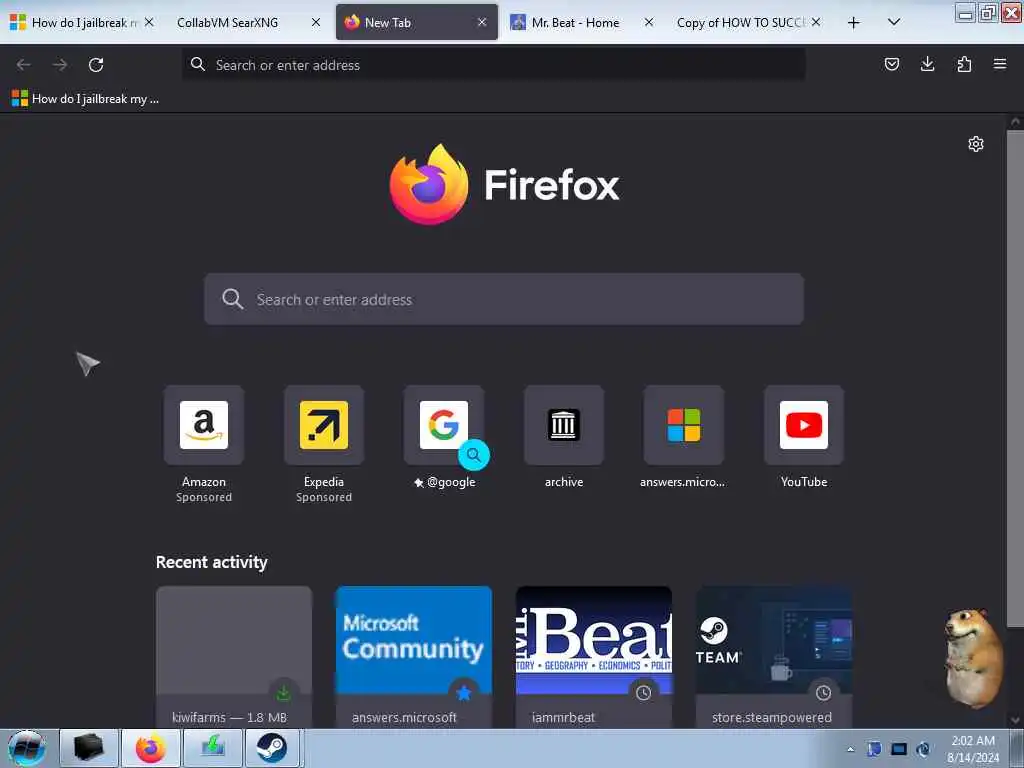Click the Firefox taskbar icon
This screenshot has height=768, width=1024.
(x=151, y=748)
